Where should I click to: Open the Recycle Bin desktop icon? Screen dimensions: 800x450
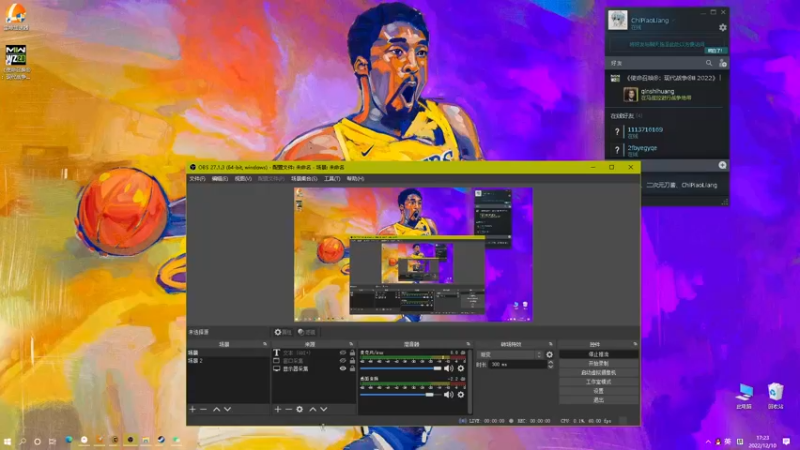pyautogui.click(x=776, y=396)
